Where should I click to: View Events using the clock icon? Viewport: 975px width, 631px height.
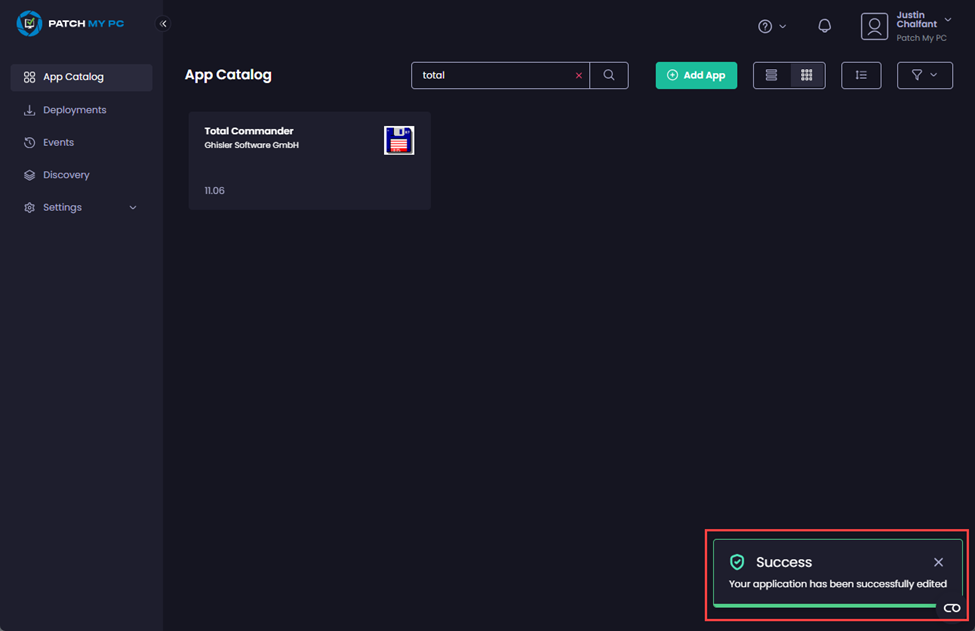(28, 142)
